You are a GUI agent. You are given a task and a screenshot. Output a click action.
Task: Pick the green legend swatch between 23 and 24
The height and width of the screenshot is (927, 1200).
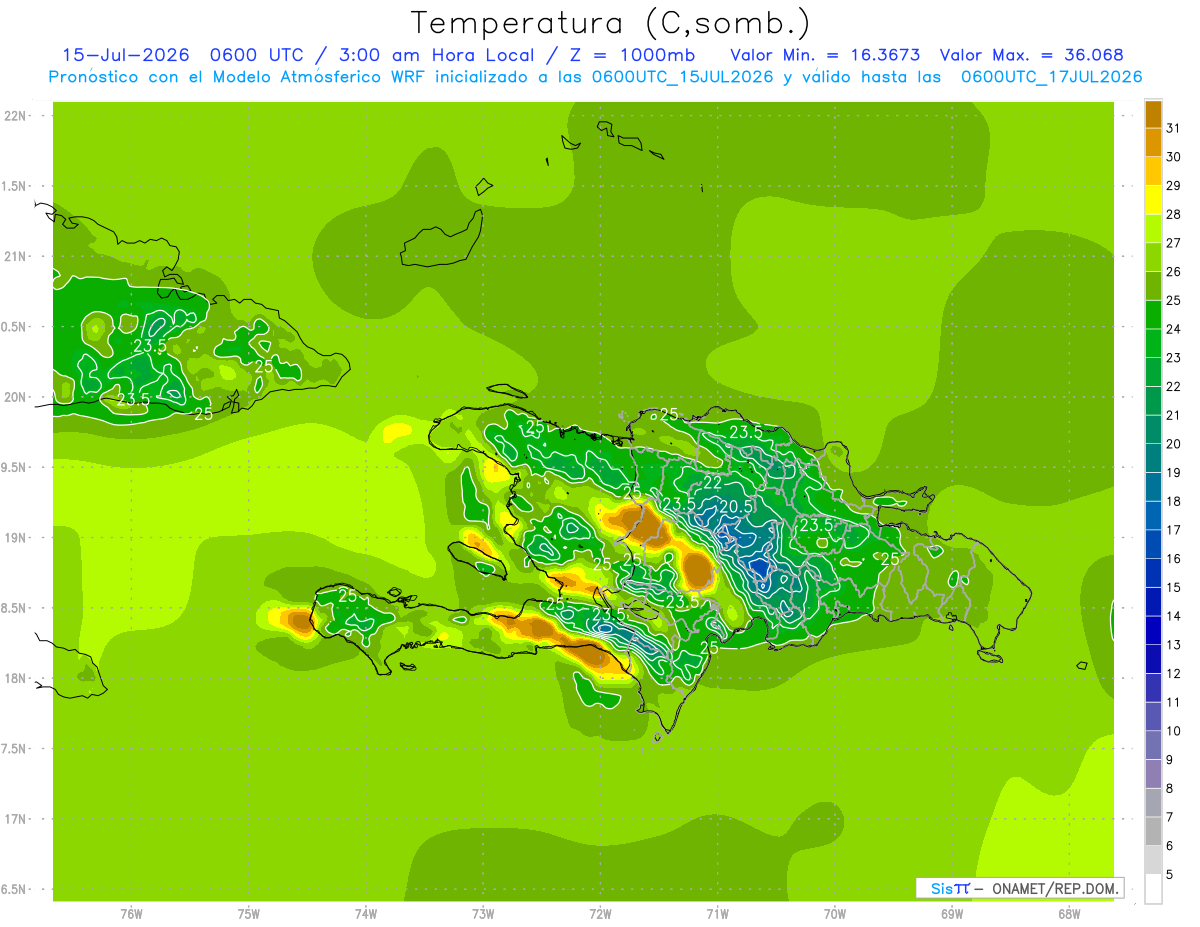click(1153, 343)
